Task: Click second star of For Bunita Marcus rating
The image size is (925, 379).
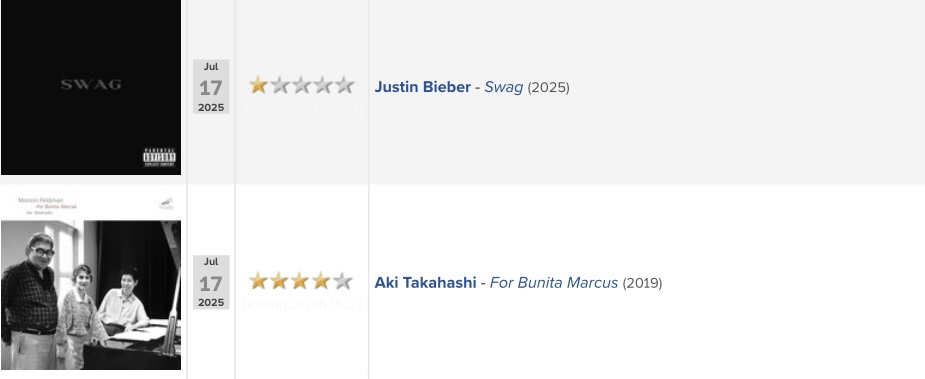Action: [x=279, y=280]
